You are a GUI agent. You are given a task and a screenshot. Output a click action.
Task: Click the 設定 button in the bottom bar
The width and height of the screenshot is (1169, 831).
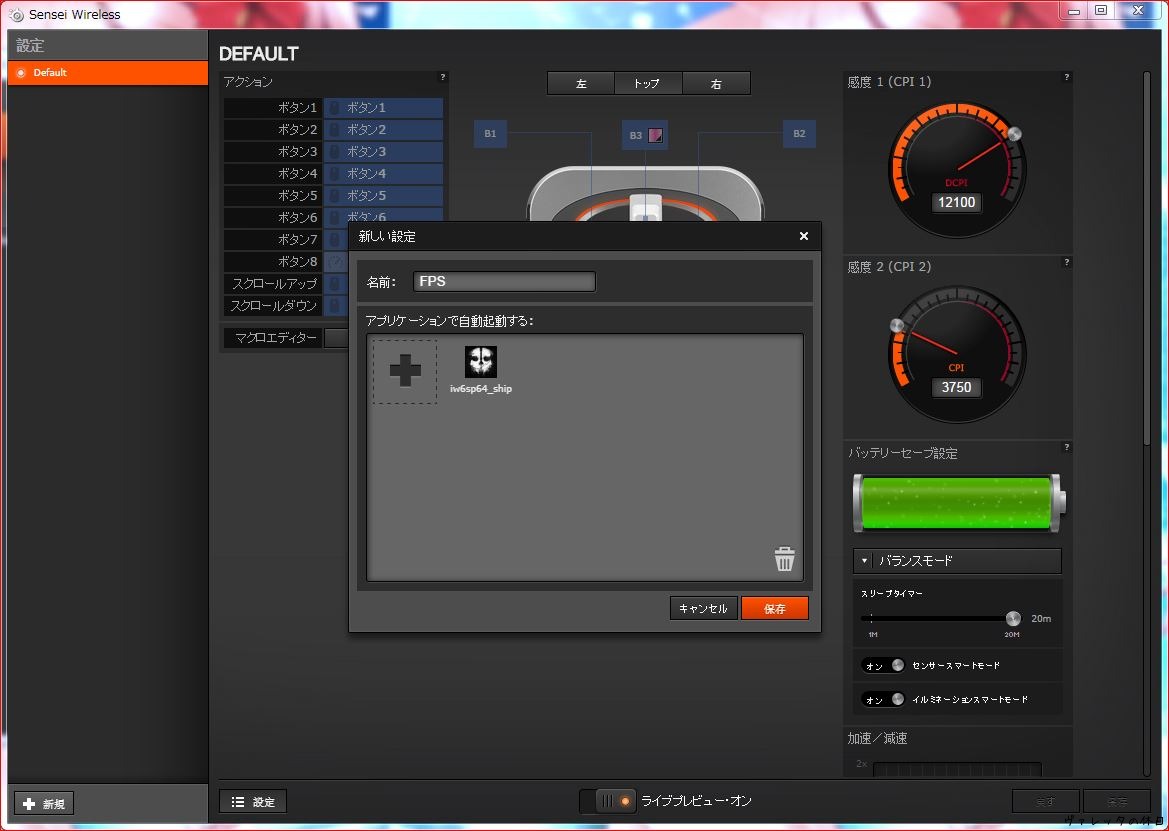point(253,802)
